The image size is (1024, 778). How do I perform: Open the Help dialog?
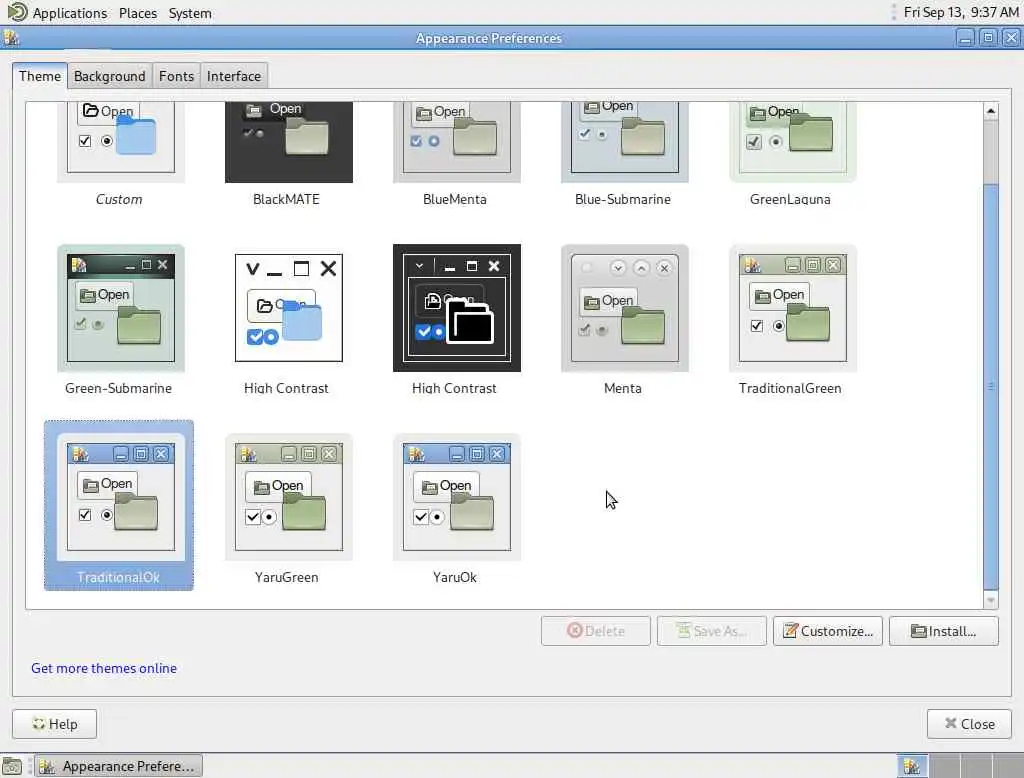tap(54, 724)
